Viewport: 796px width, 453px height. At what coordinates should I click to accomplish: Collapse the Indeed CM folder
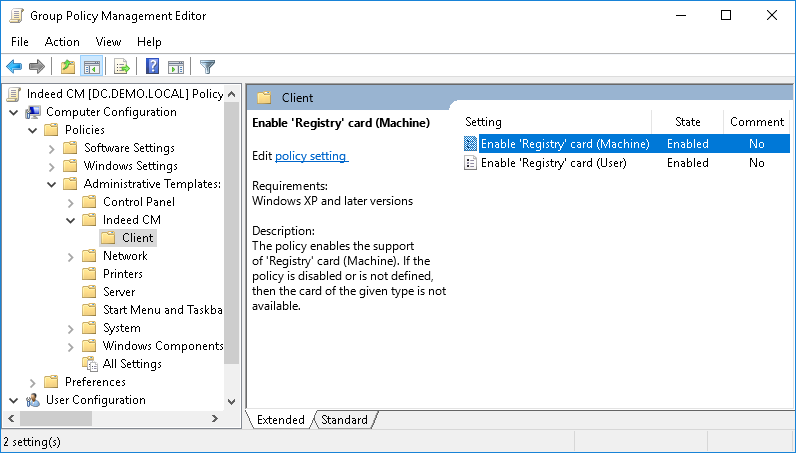71,220
